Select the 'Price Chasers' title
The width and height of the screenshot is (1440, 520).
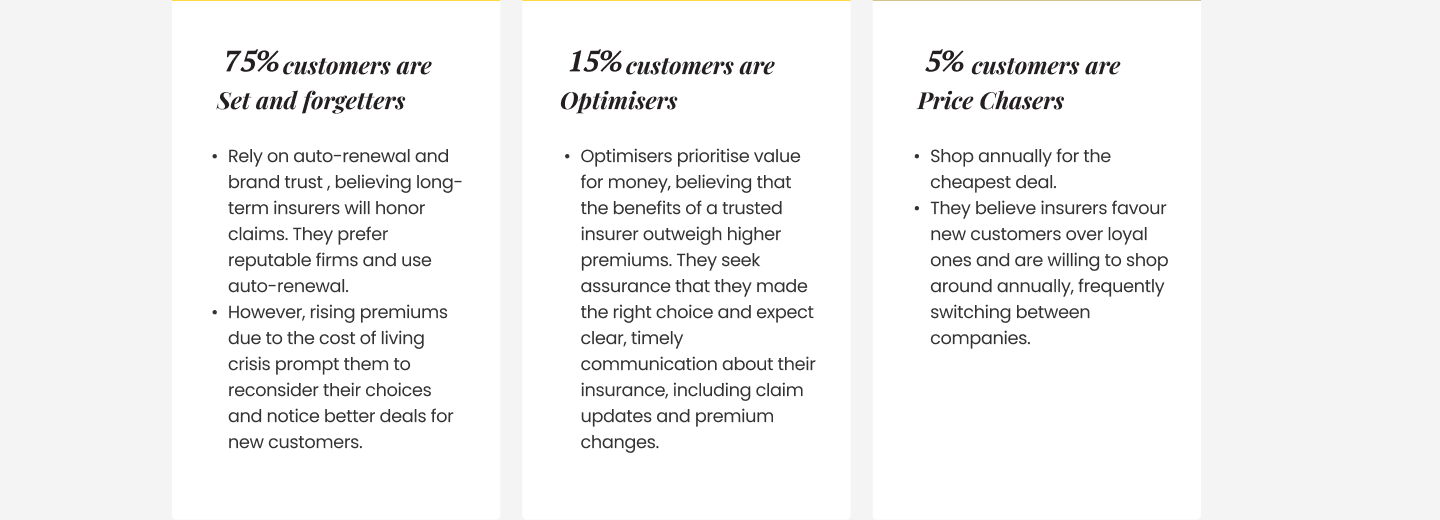tap(990, 101)
